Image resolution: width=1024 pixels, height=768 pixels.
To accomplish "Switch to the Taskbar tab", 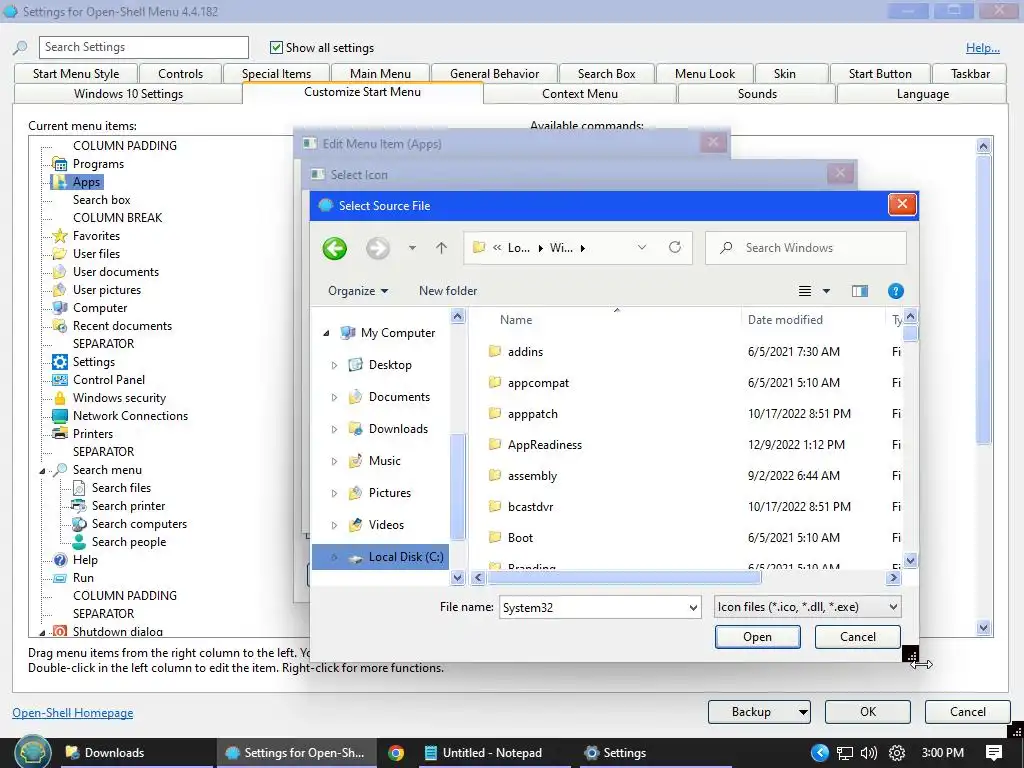I will (x=970, y=74).
